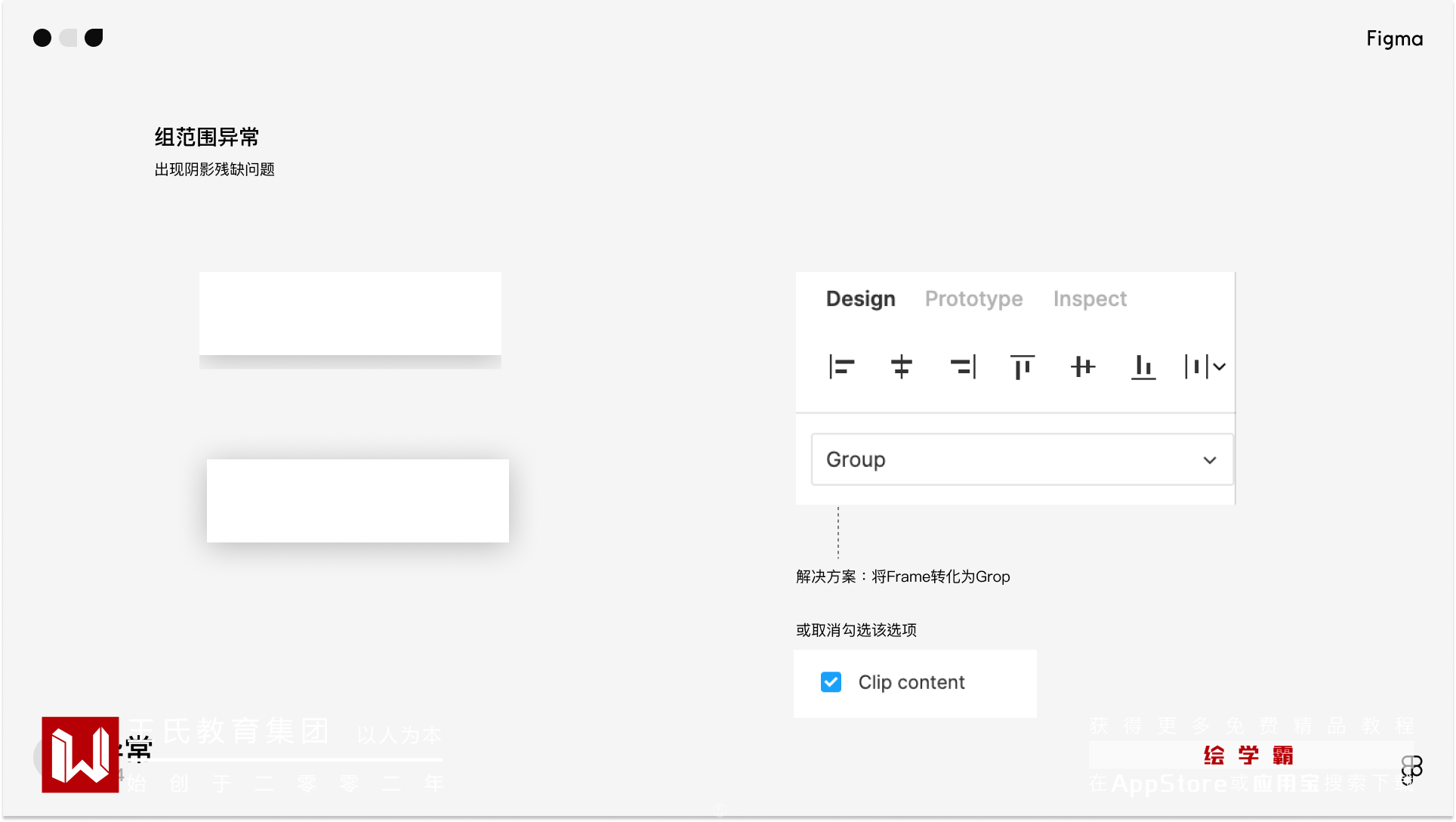This screenshot has width=1456, height=822.
Task: Click the upper card with clipped shadow
Action: 350,314
